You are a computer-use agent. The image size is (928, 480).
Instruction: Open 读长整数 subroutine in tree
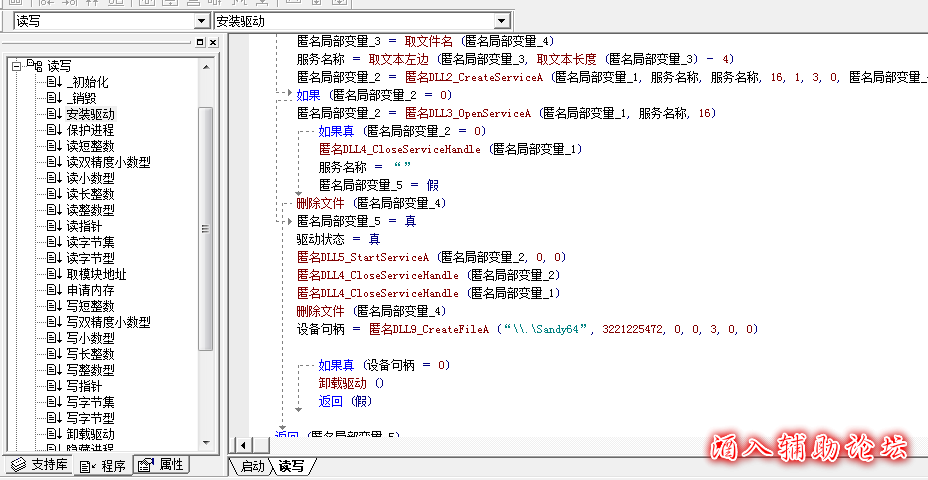(x=90, y=194)
